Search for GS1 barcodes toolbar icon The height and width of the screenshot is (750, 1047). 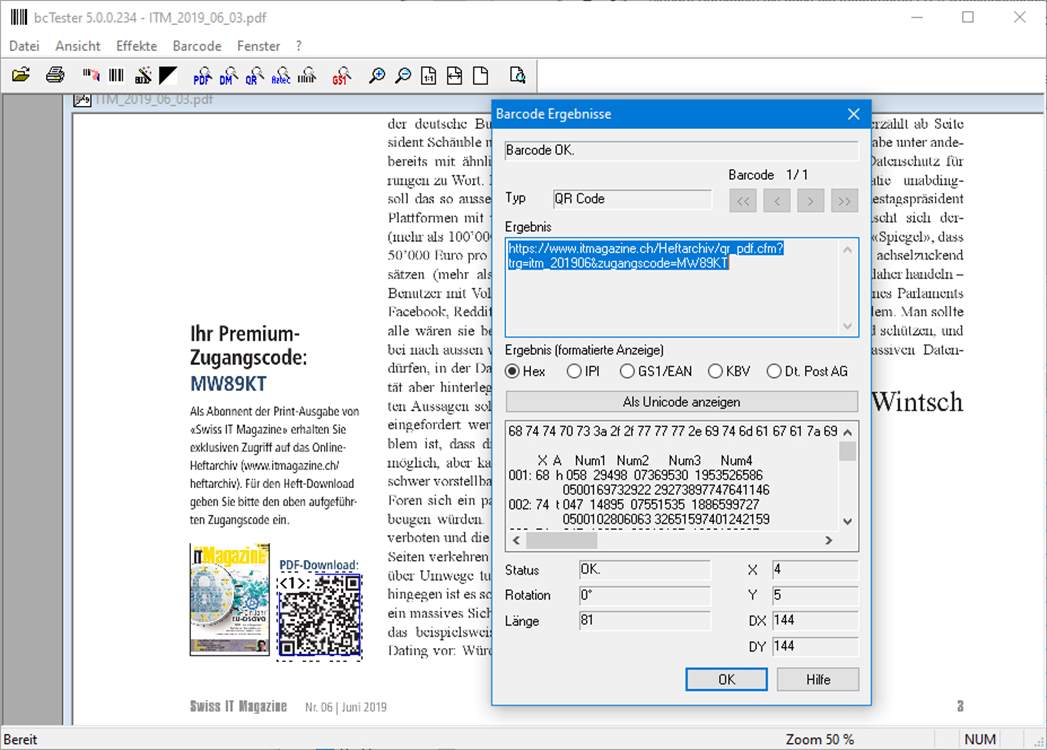tap(342, 75)
